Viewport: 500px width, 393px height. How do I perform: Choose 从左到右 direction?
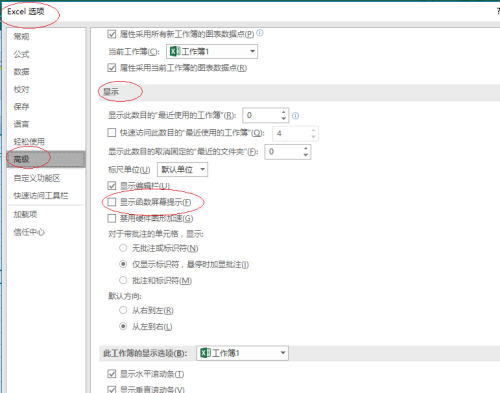123,326
